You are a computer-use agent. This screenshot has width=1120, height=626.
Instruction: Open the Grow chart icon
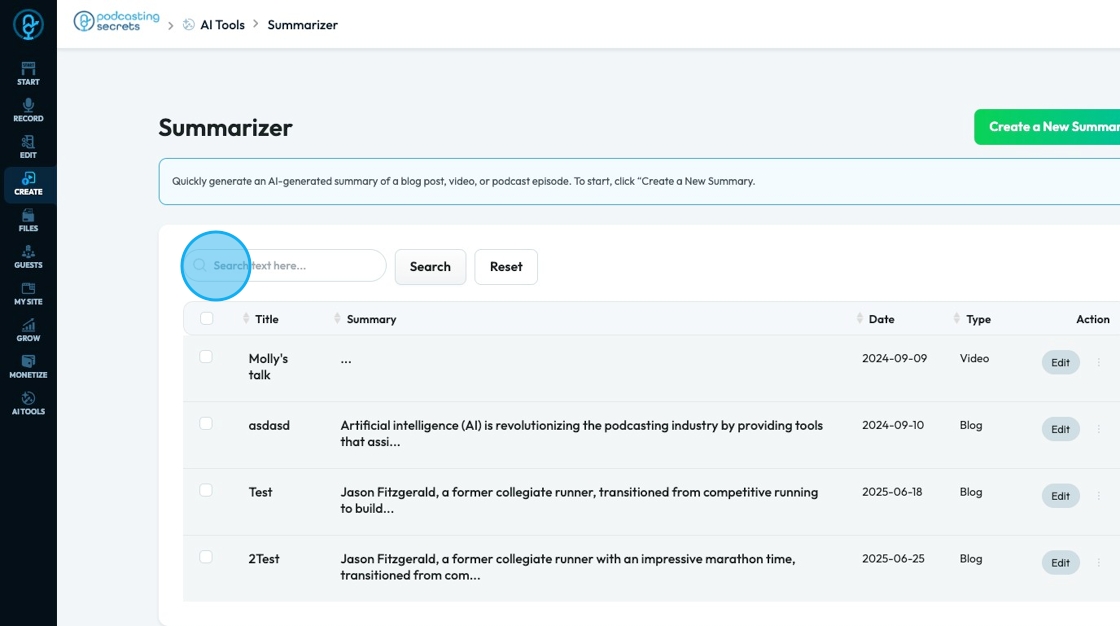pos(28,329)
